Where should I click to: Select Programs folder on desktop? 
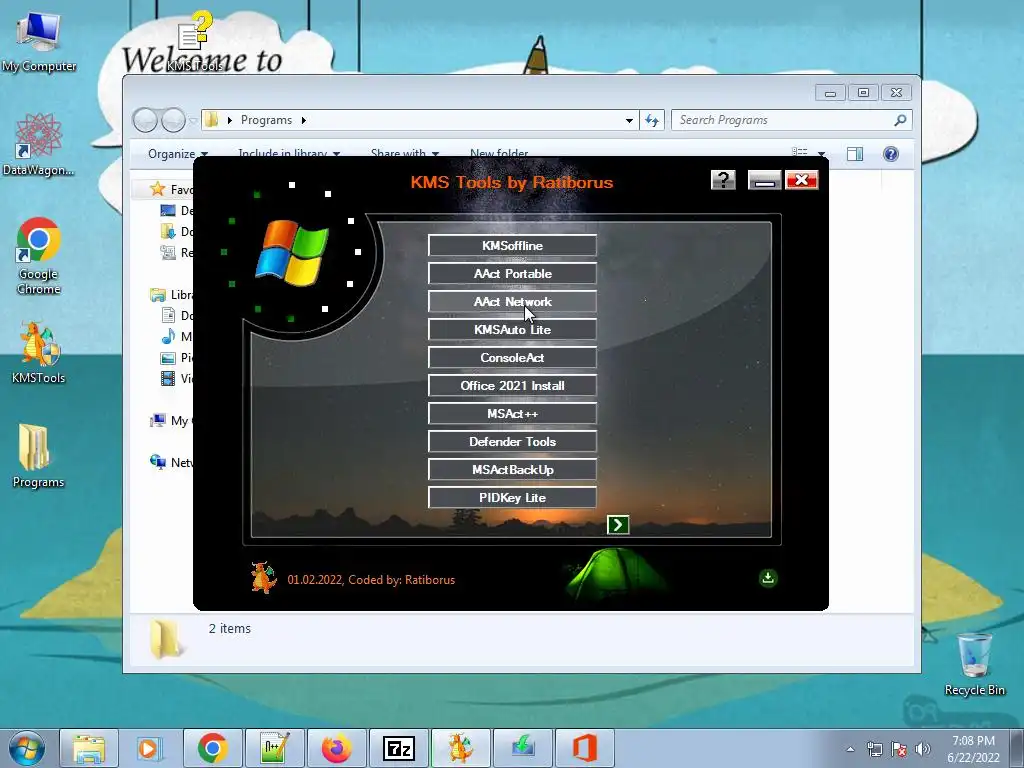point(39,456)
